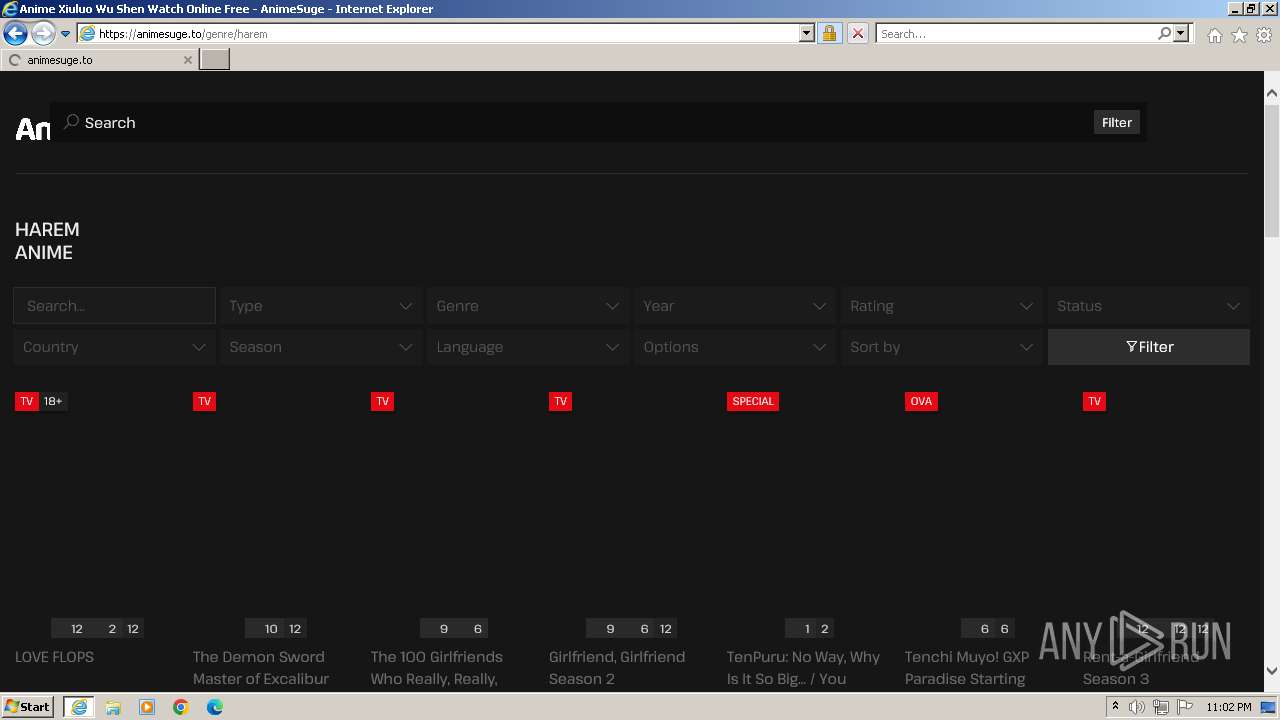1280x720 pixels.
Task: Click the 11:02 PM system clock
Action: click(1228, 707)
